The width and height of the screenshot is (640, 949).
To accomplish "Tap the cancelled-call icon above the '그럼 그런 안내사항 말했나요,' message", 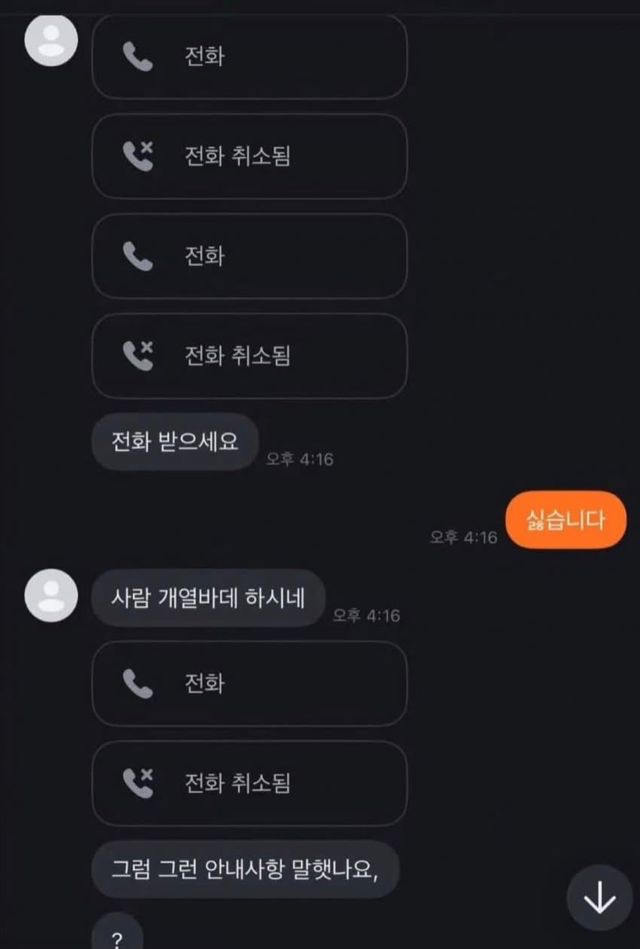I will coord(138,783).
